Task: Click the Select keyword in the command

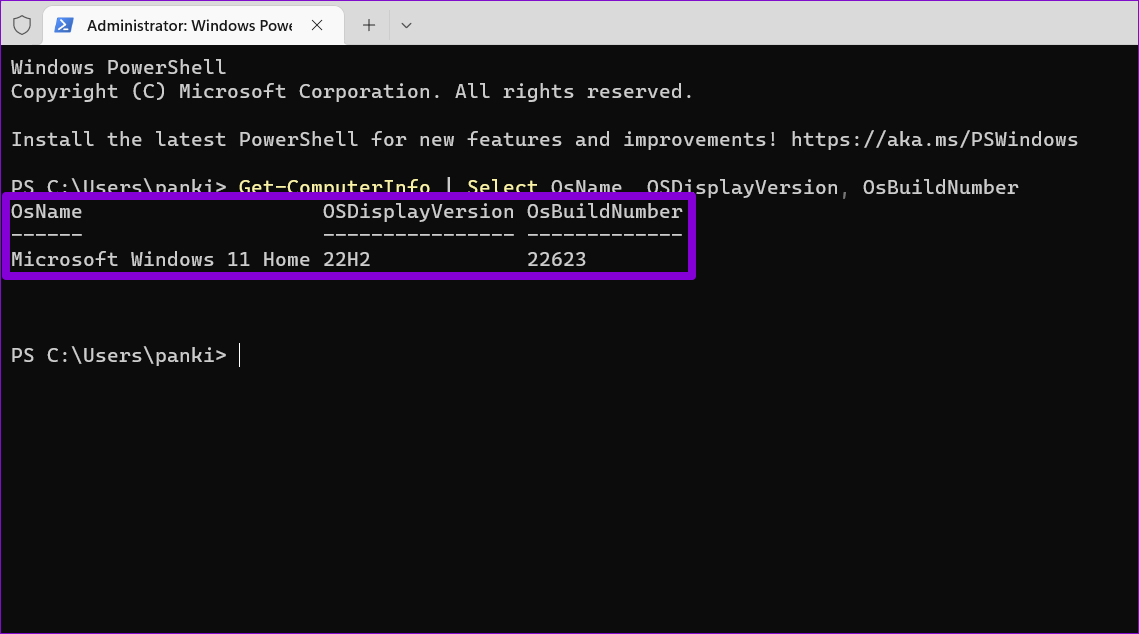Action: tap(502, 187)
